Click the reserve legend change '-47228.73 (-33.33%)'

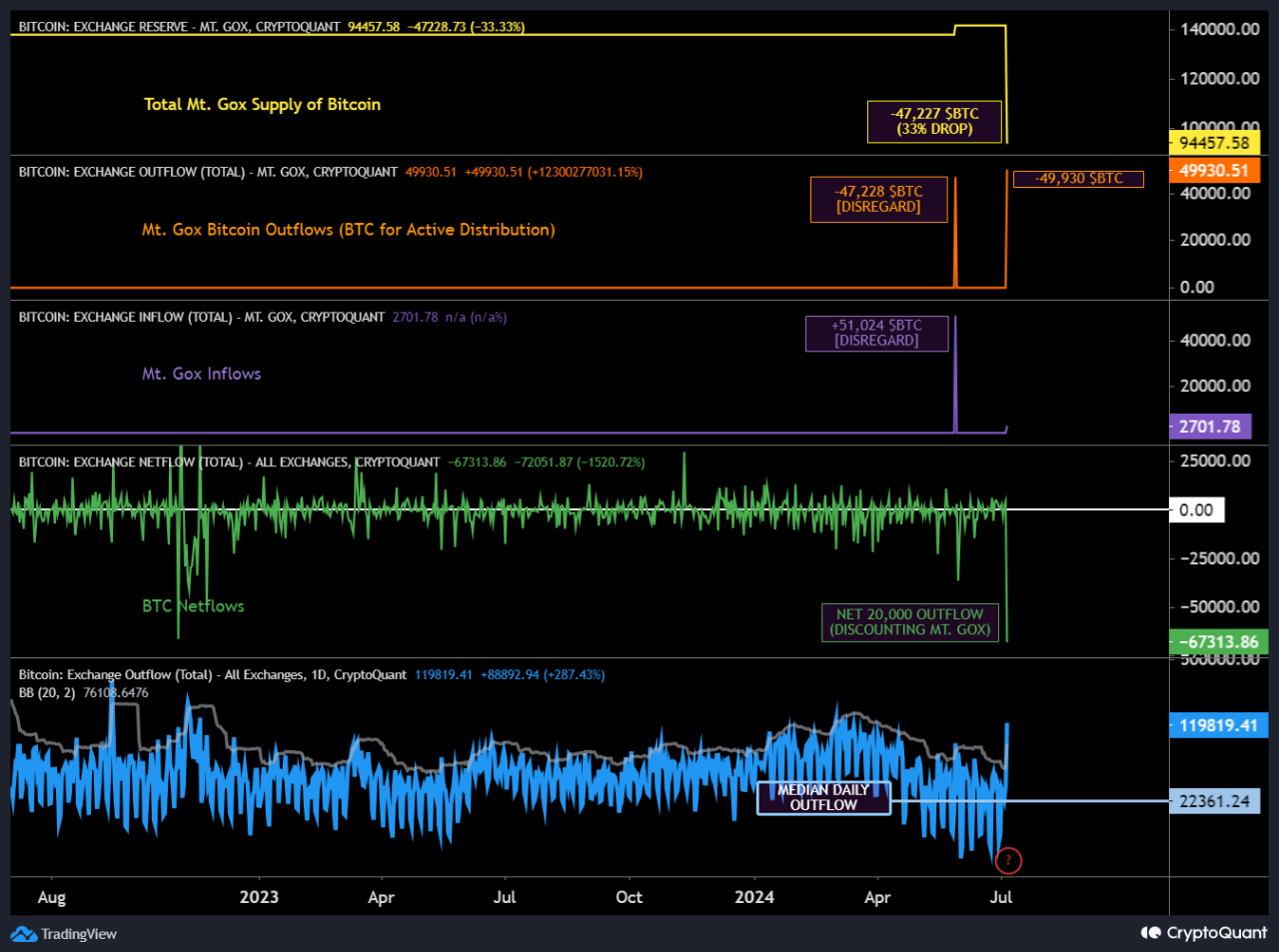click(466, 27)
